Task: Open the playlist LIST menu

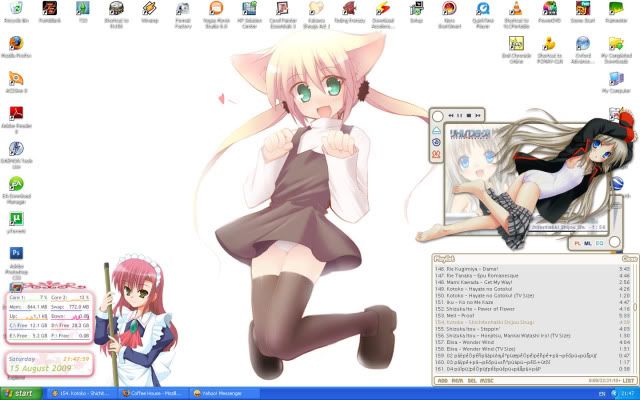Action: point(628,382)
